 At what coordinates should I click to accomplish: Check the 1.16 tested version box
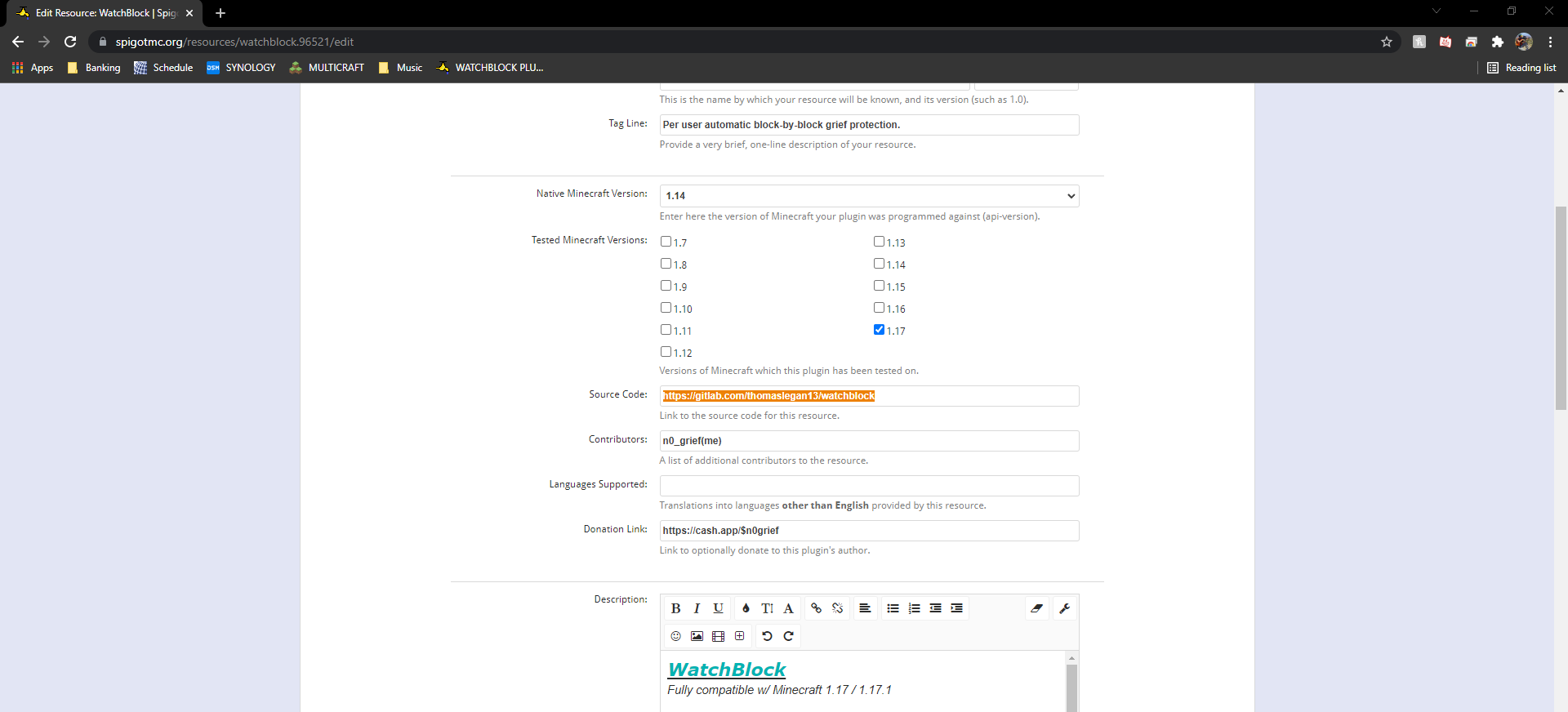879,308
